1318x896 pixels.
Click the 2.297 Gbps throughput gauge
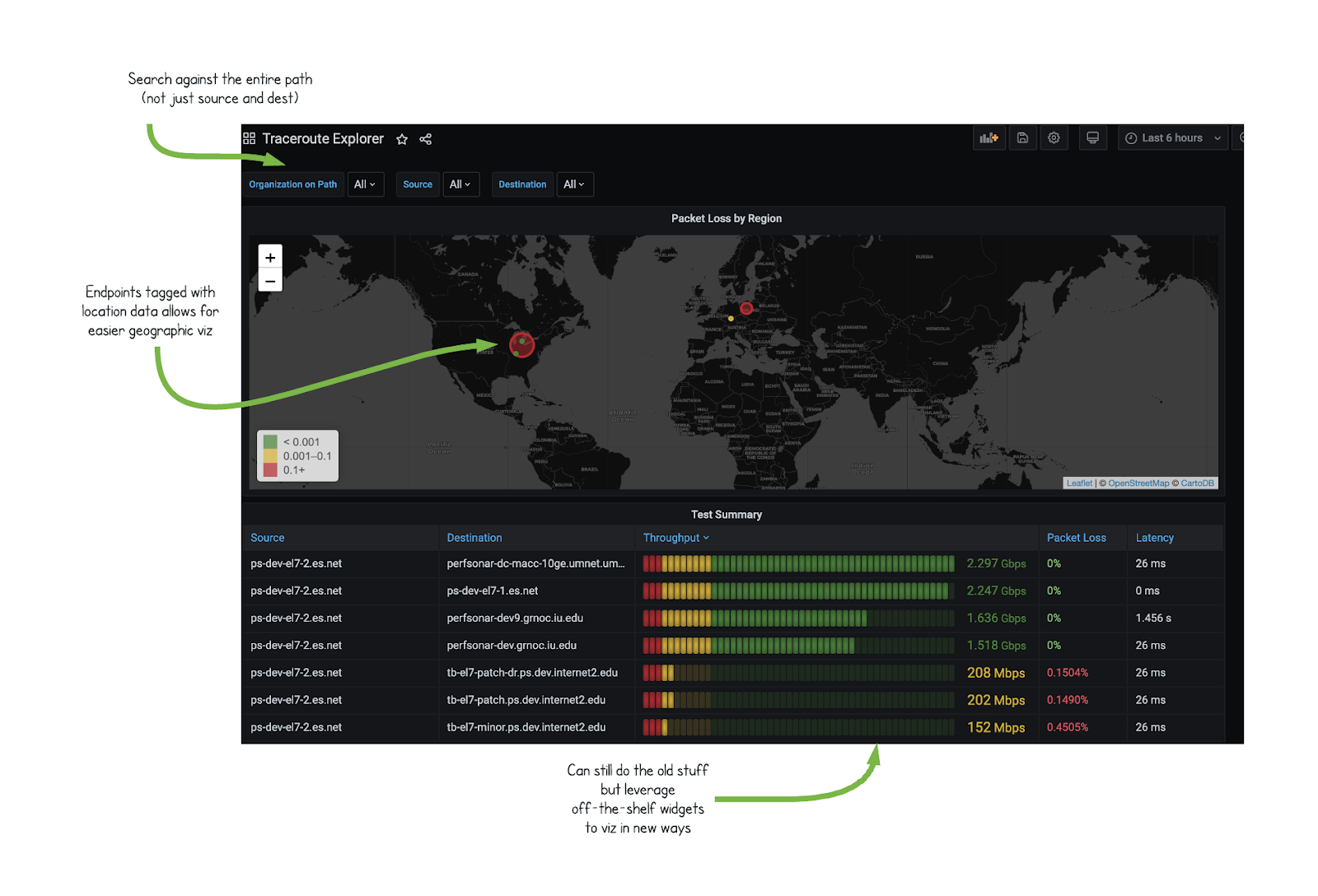coord(798,564)
